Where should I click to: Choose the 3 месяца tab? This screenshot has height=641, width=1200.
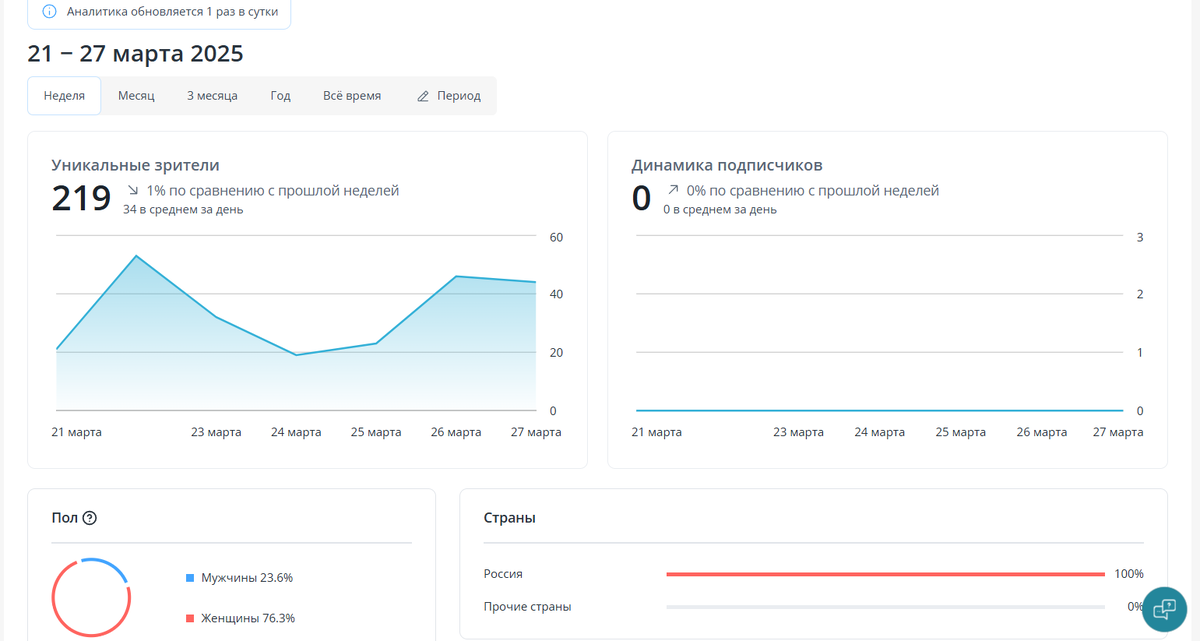coord(212,96)
